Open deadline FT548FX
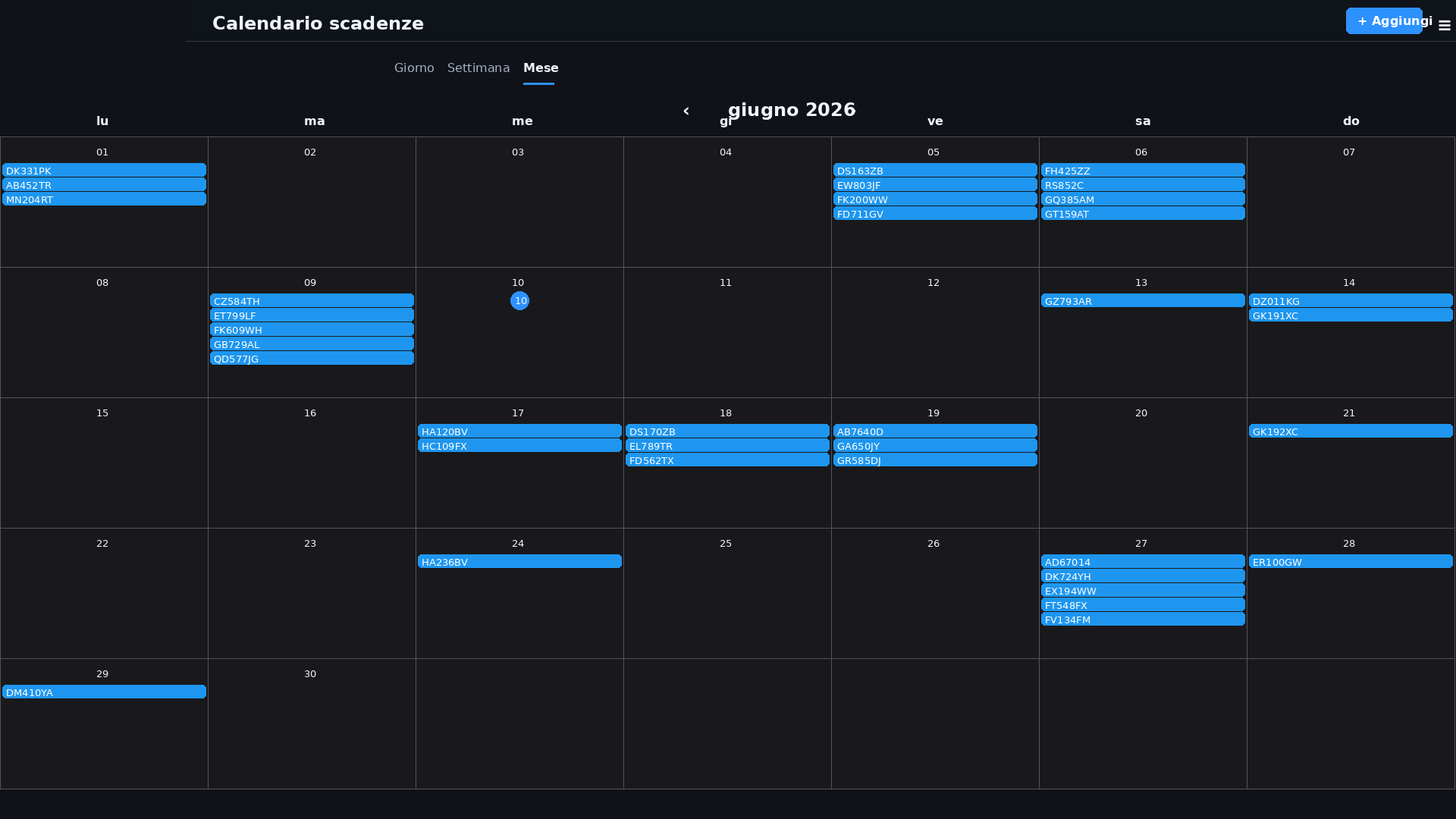 pos(1143,605)
